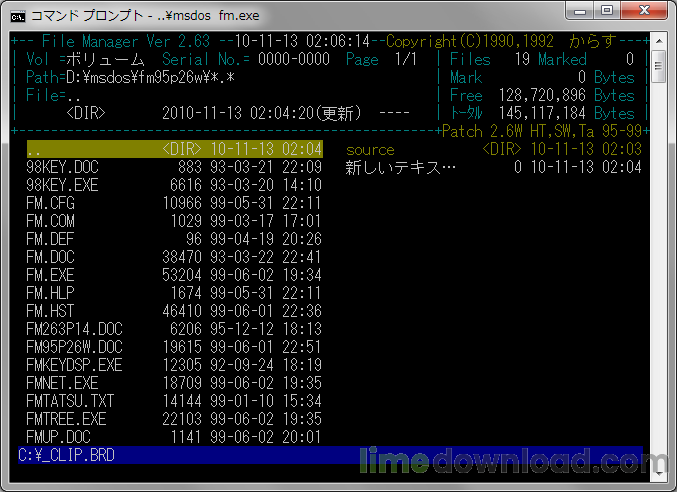Select file FM.DOC
The image size is (677, 492).
tap(174, 257)
